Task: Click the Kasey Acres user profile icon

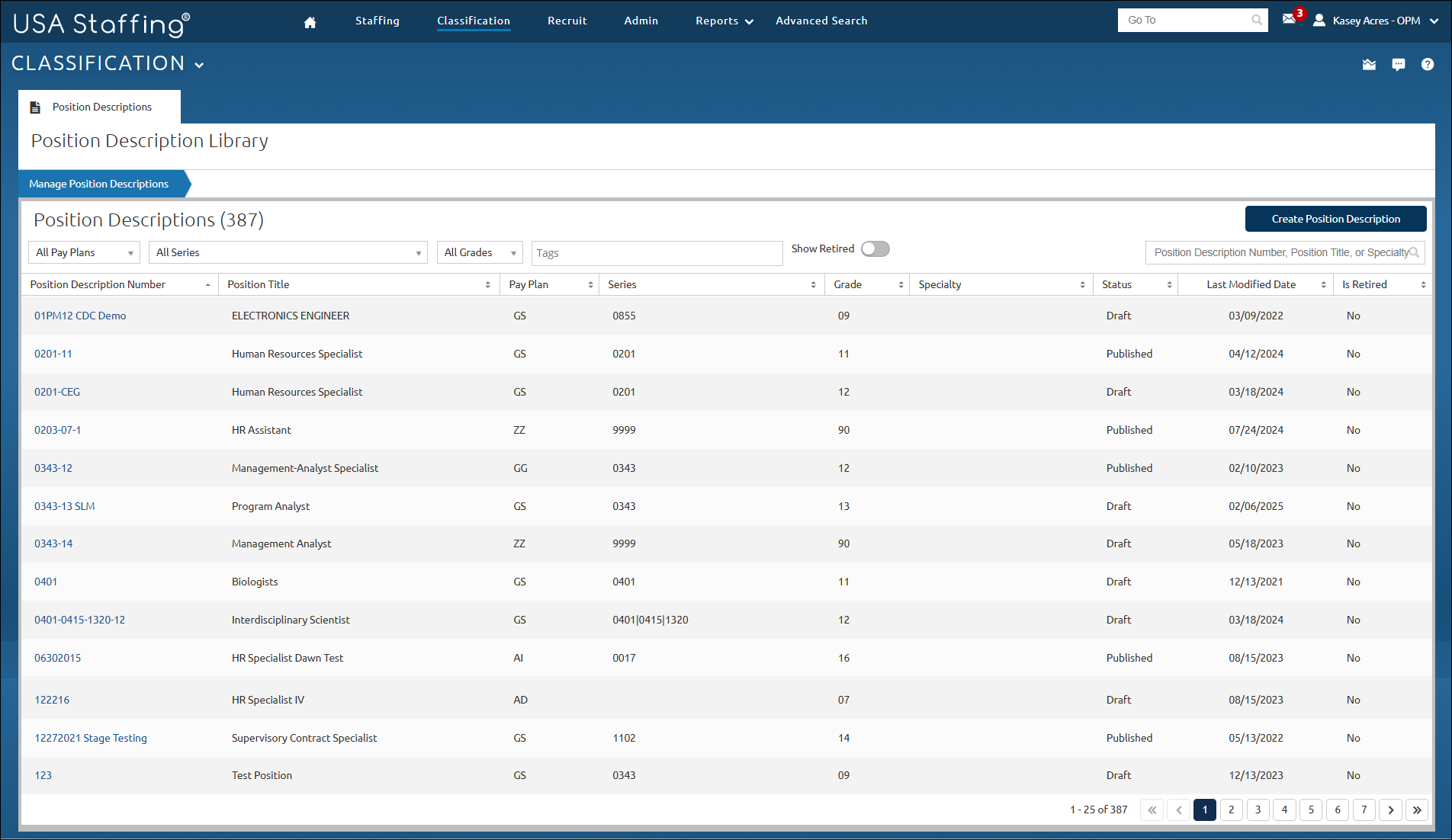Action: tap(1319, 20)
